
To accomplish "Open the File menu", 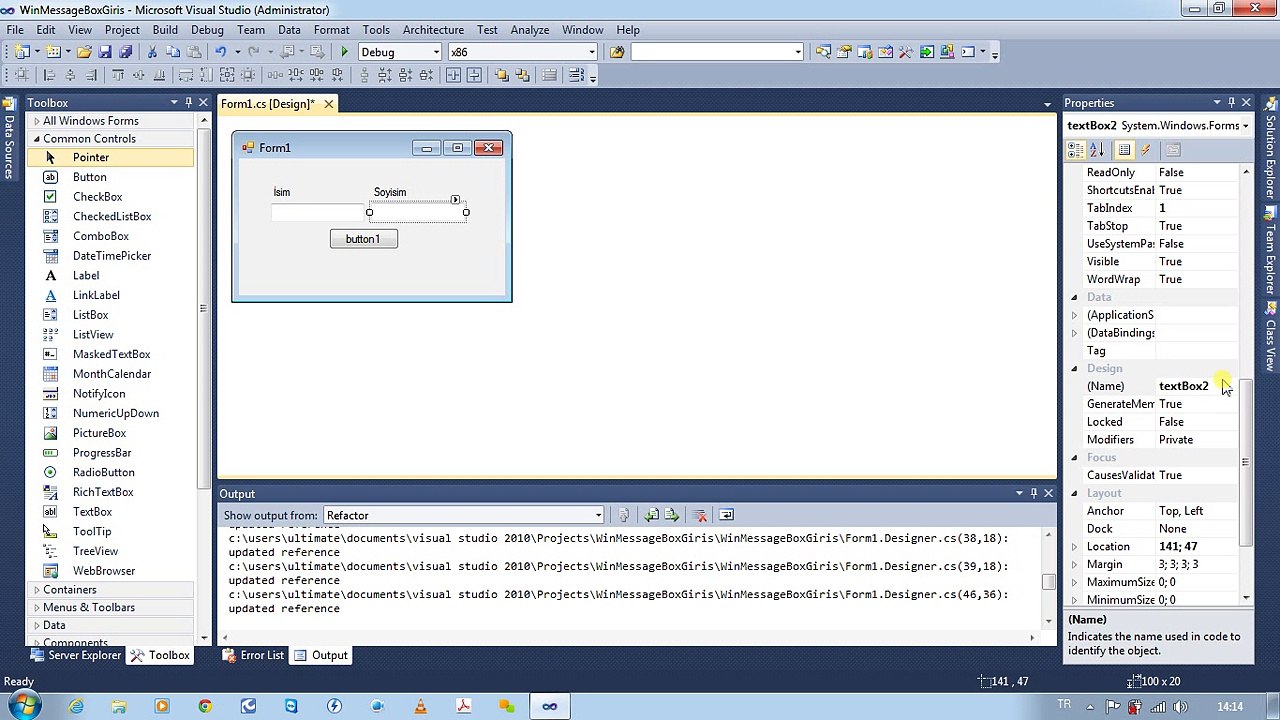I will click(x=15, y=30).
